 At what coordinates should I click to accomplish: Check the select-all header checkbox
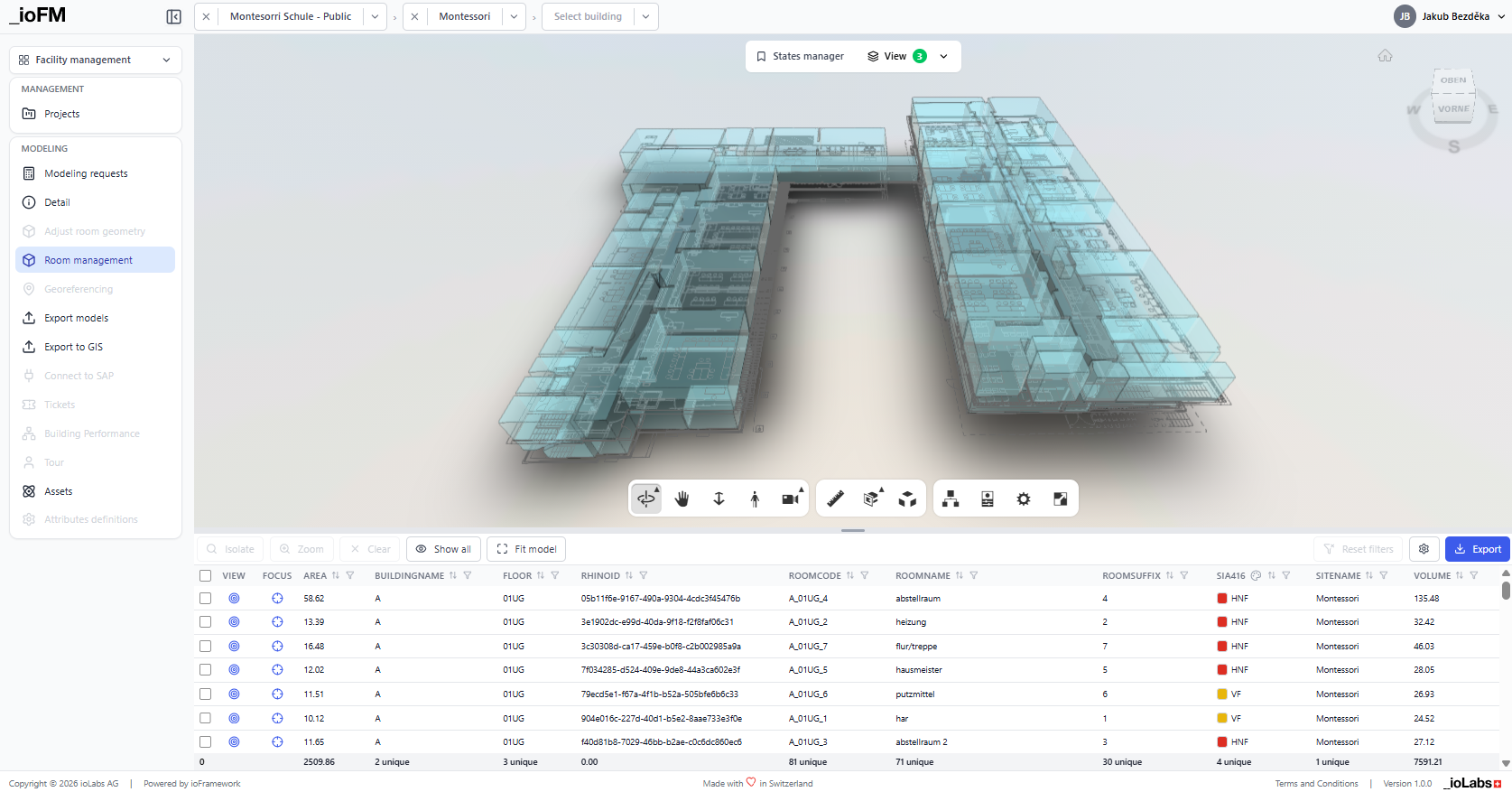tap(206, 575)
